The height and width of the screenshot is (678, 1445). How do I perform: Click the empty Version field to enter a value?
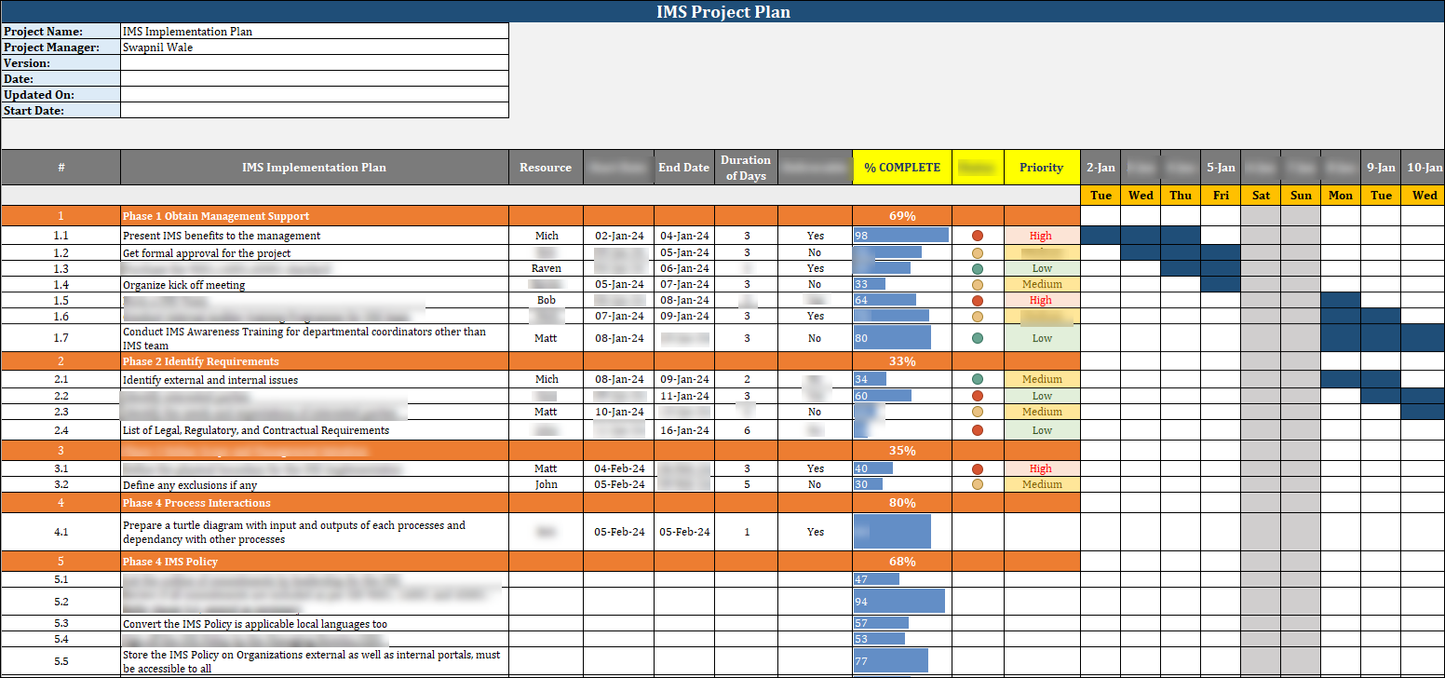coord(314,62)
